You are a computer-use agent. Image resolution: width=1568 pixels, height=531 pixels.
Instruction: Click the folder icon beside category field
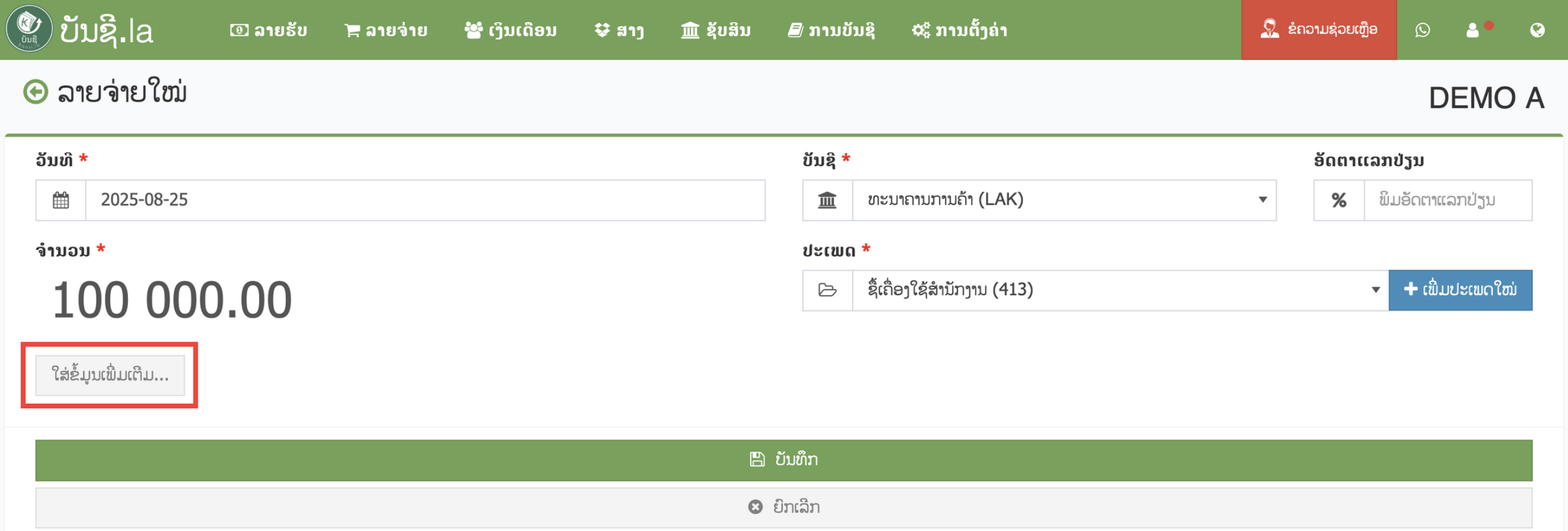click(827, 290)
